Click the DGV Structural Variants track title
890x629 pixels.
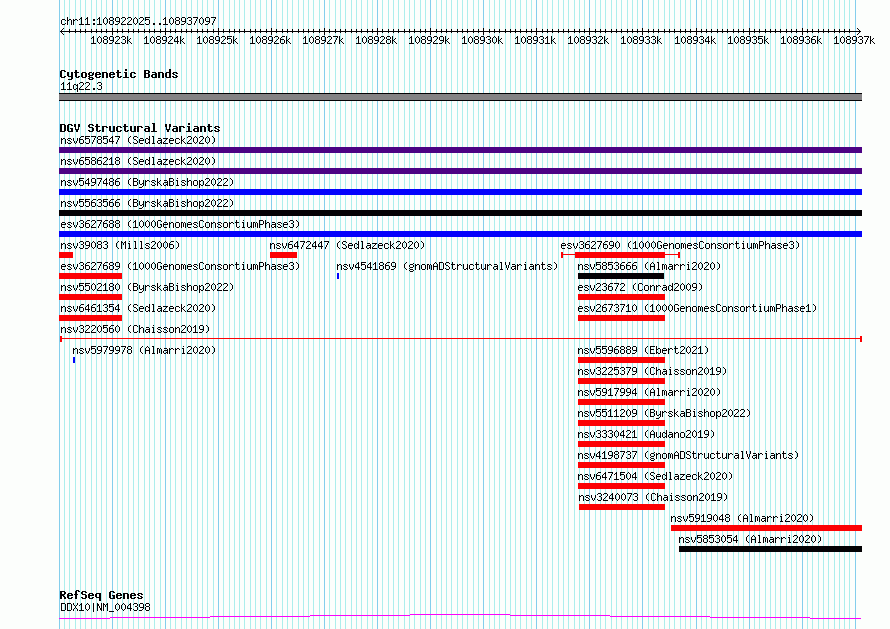(140, 128)
